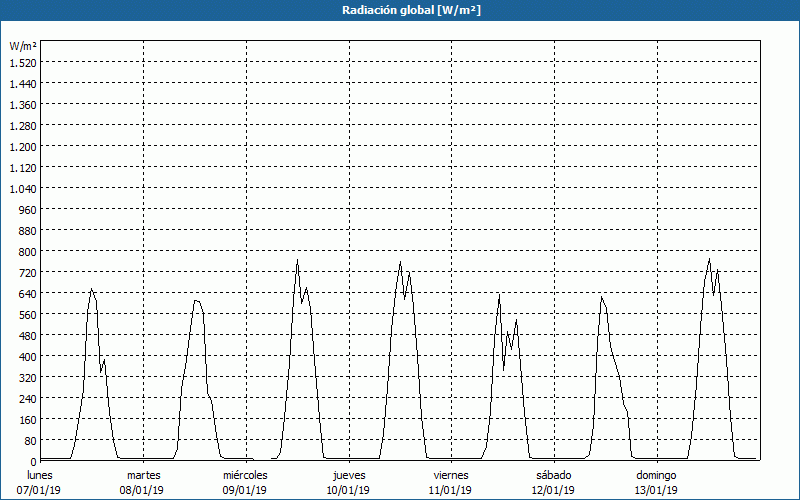Screen dimensions: 800x500
Task: Click the 1.440 y-axis value
Action: [x=23, y=84]
